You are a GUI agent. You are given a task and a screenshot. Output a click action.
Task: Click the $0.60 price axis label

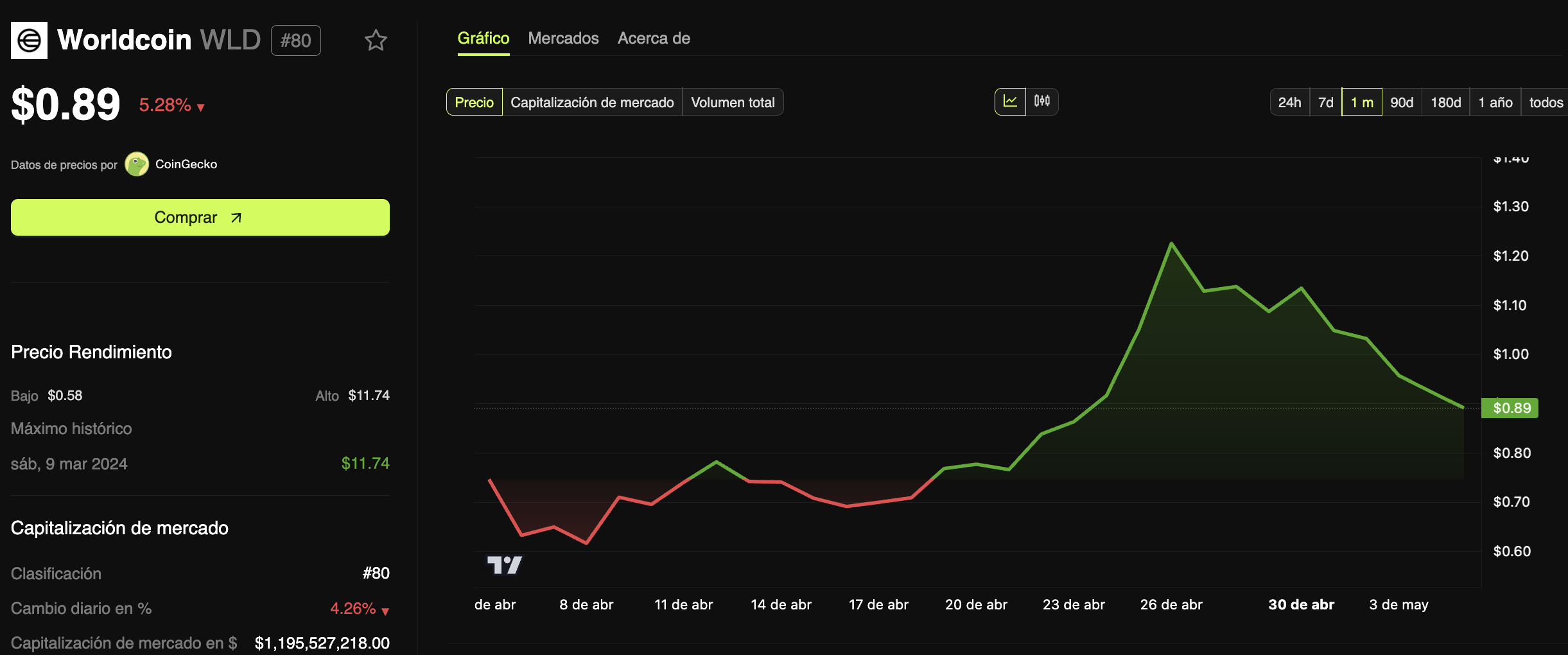[x=1512, y=552]
